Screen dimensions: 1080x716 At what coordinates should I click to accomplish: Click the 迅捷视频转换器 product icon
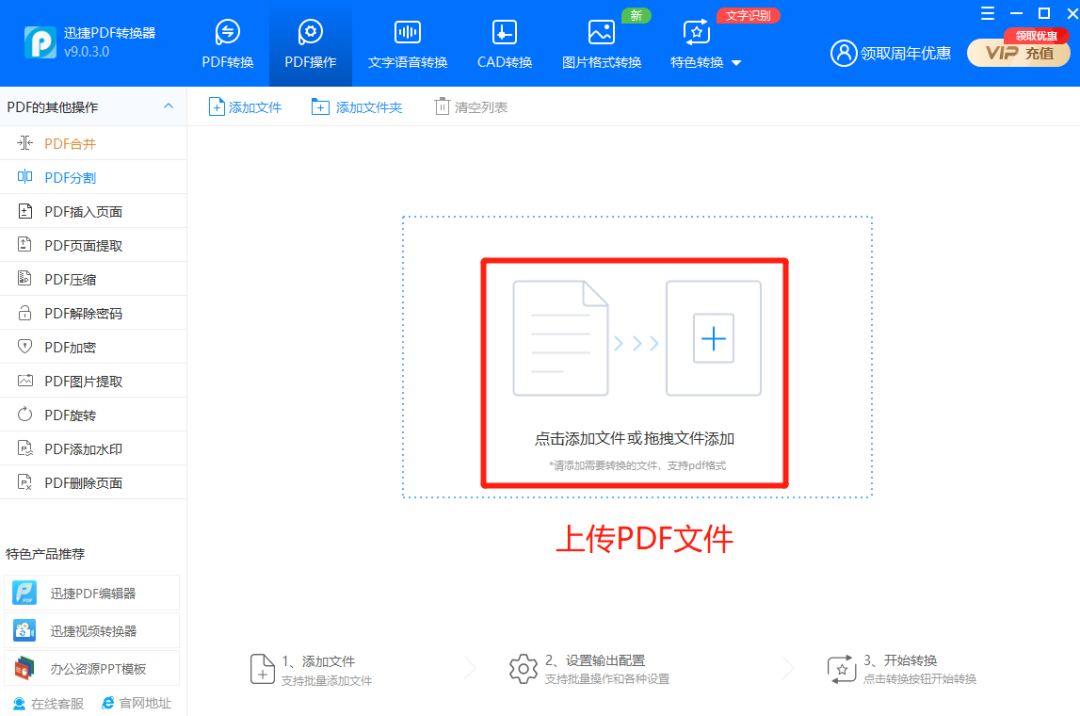[x=25, y=631]
